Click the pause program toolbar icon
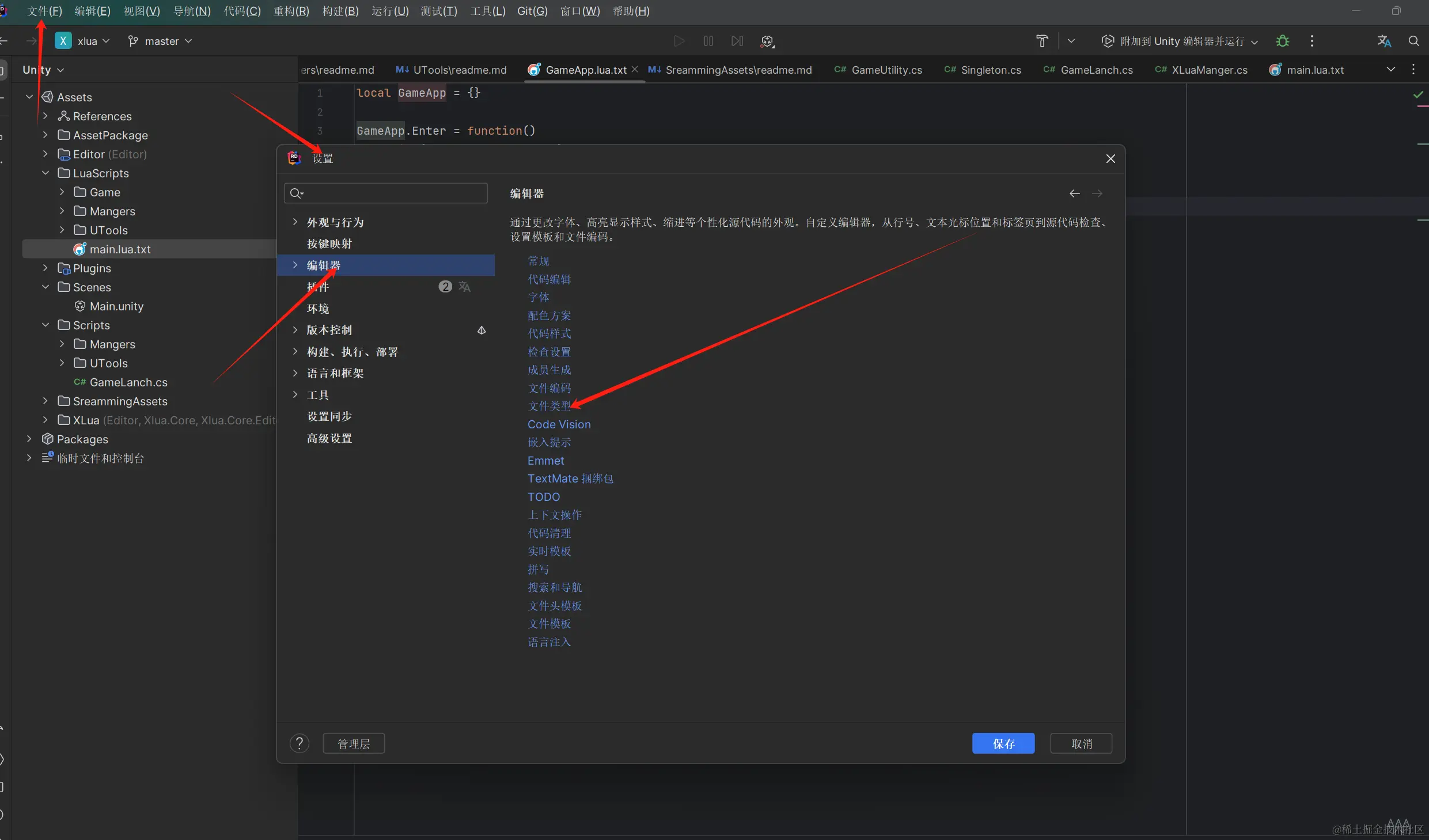Image resolution: width=1429 pixels, height=840 pixels. [708, 41]
